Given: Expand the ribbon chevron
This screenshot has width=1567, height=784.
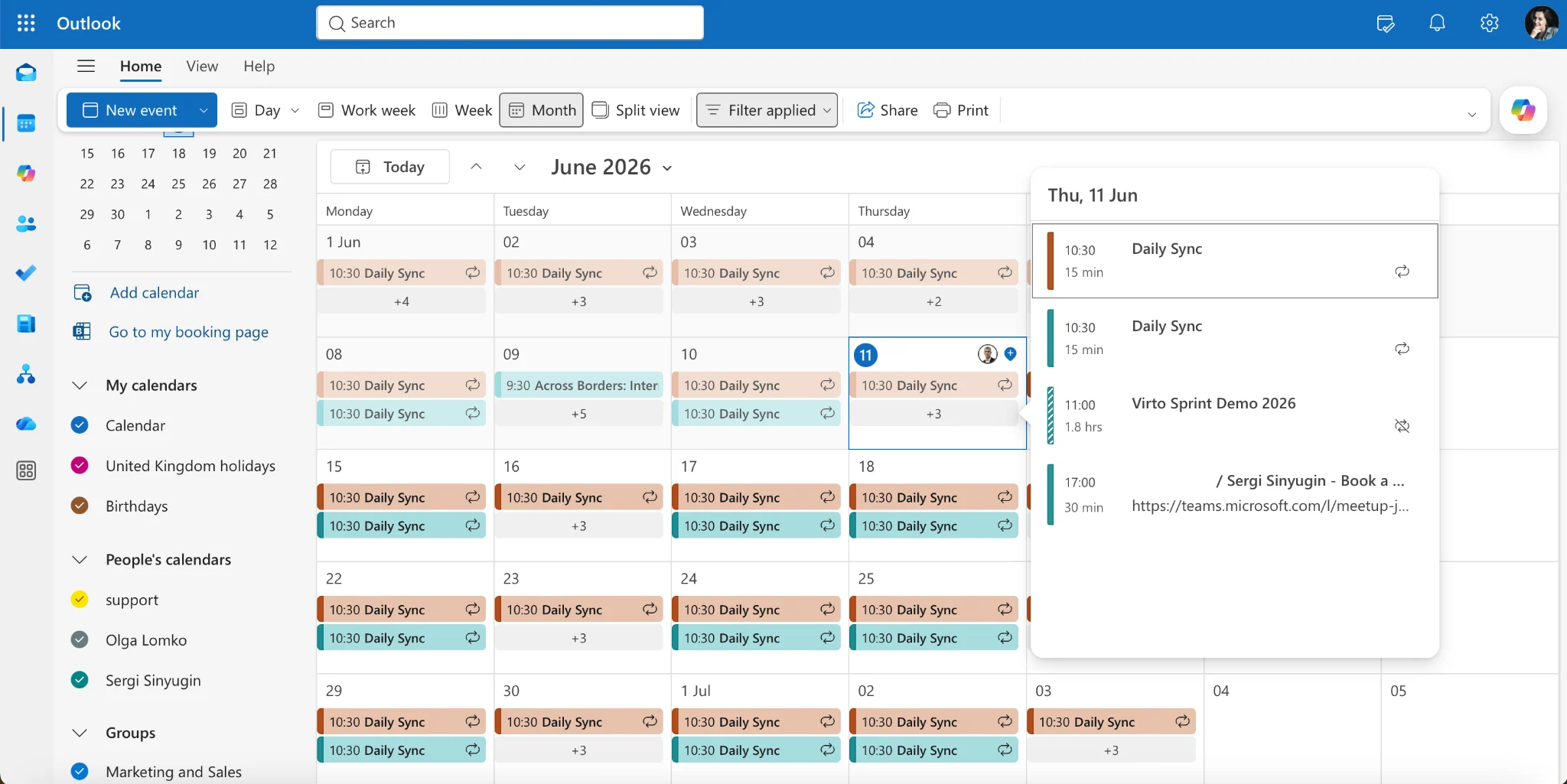Looking at the screenshot, I should 1471,114.
